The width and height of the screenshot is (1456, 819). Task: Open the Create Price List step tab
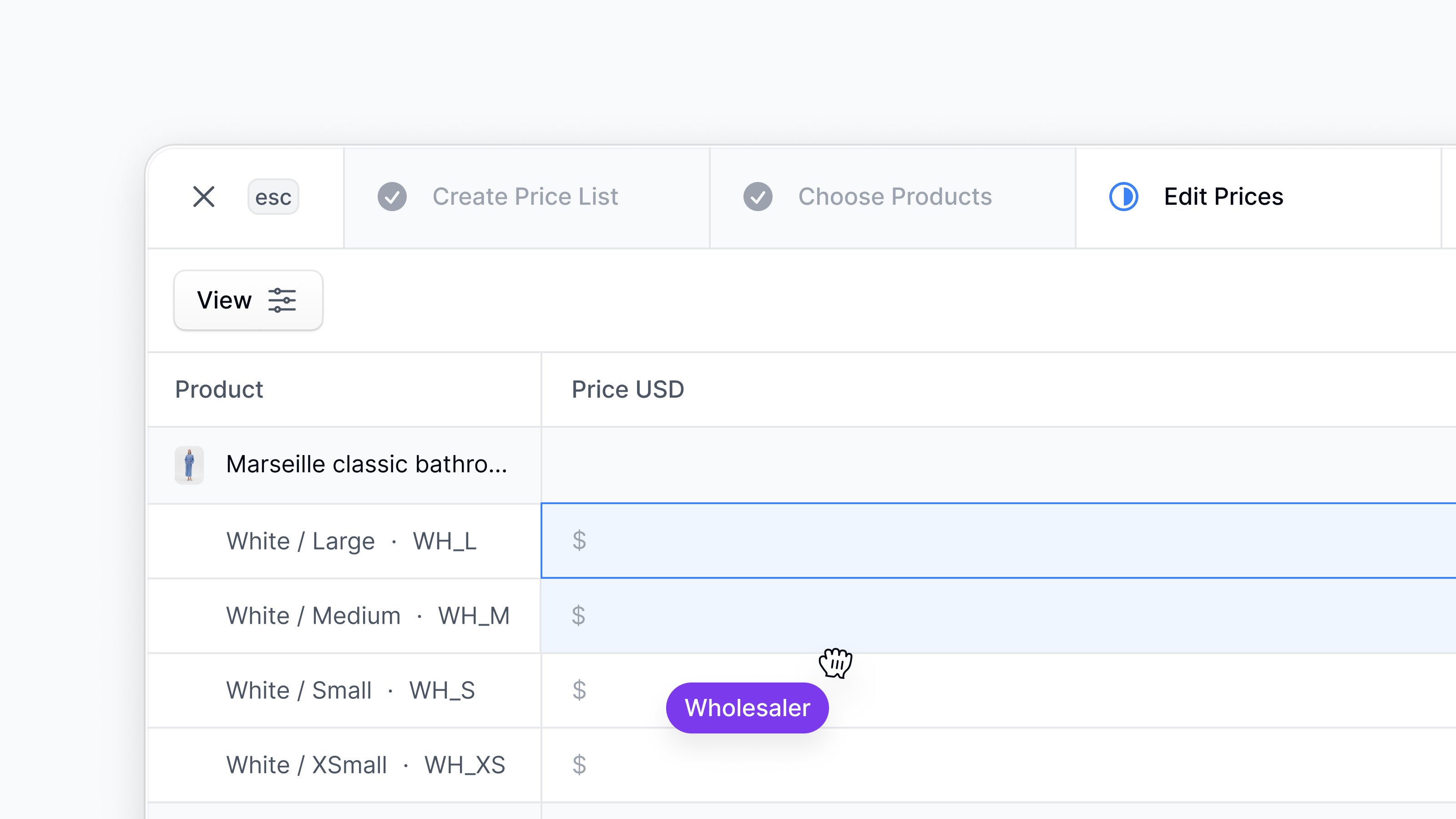coord(527,197)
